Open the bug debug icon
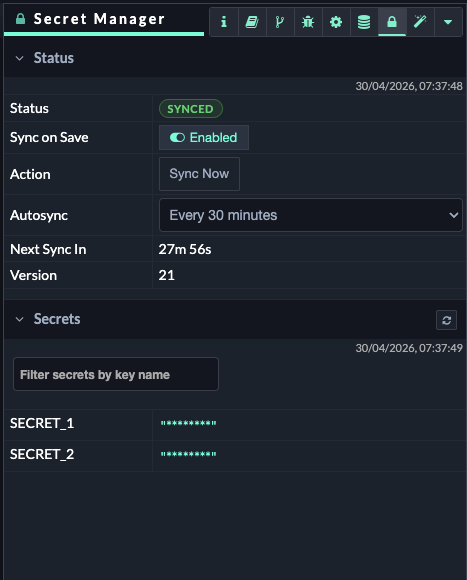 (308, 22)
